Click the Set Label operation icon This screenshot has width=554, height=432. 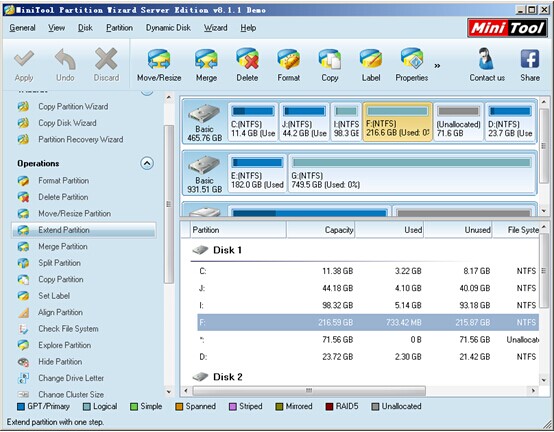(23, 296)
